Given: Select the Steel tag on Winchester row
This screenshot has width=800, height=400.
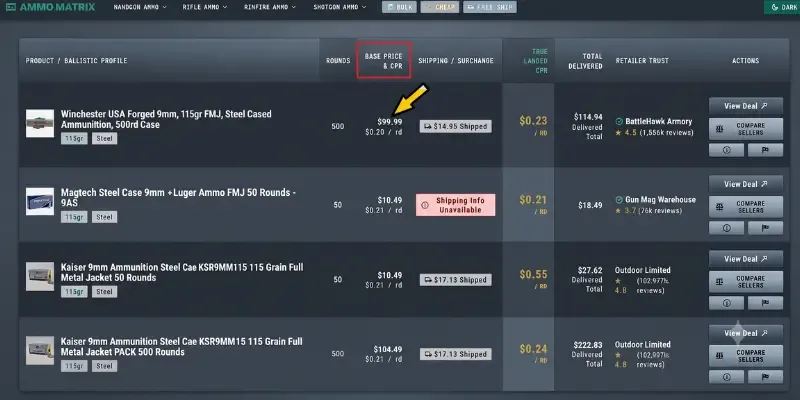Looking at the screenshot, I should 105,138.
